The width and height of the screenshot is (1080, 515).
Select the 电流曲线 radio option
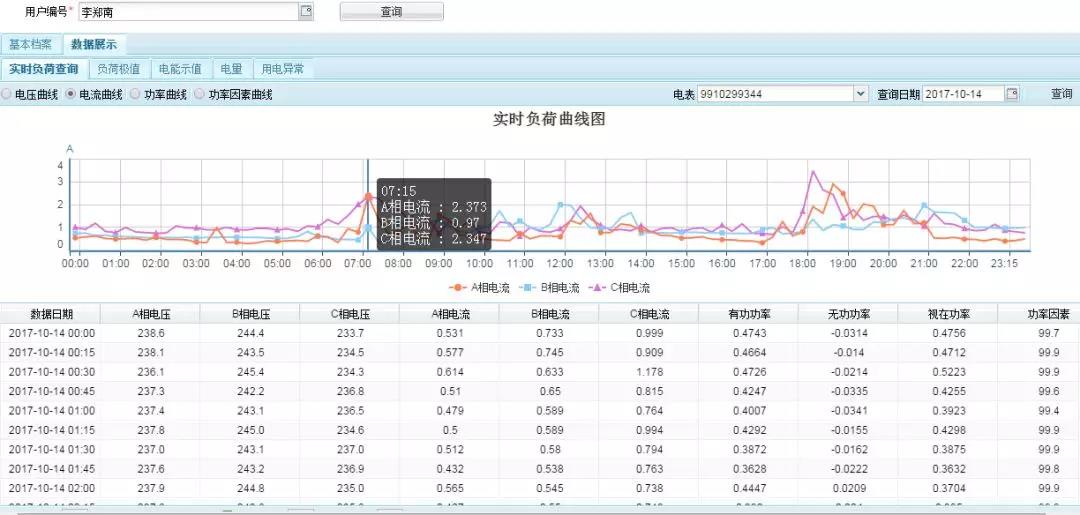[71, 94]
